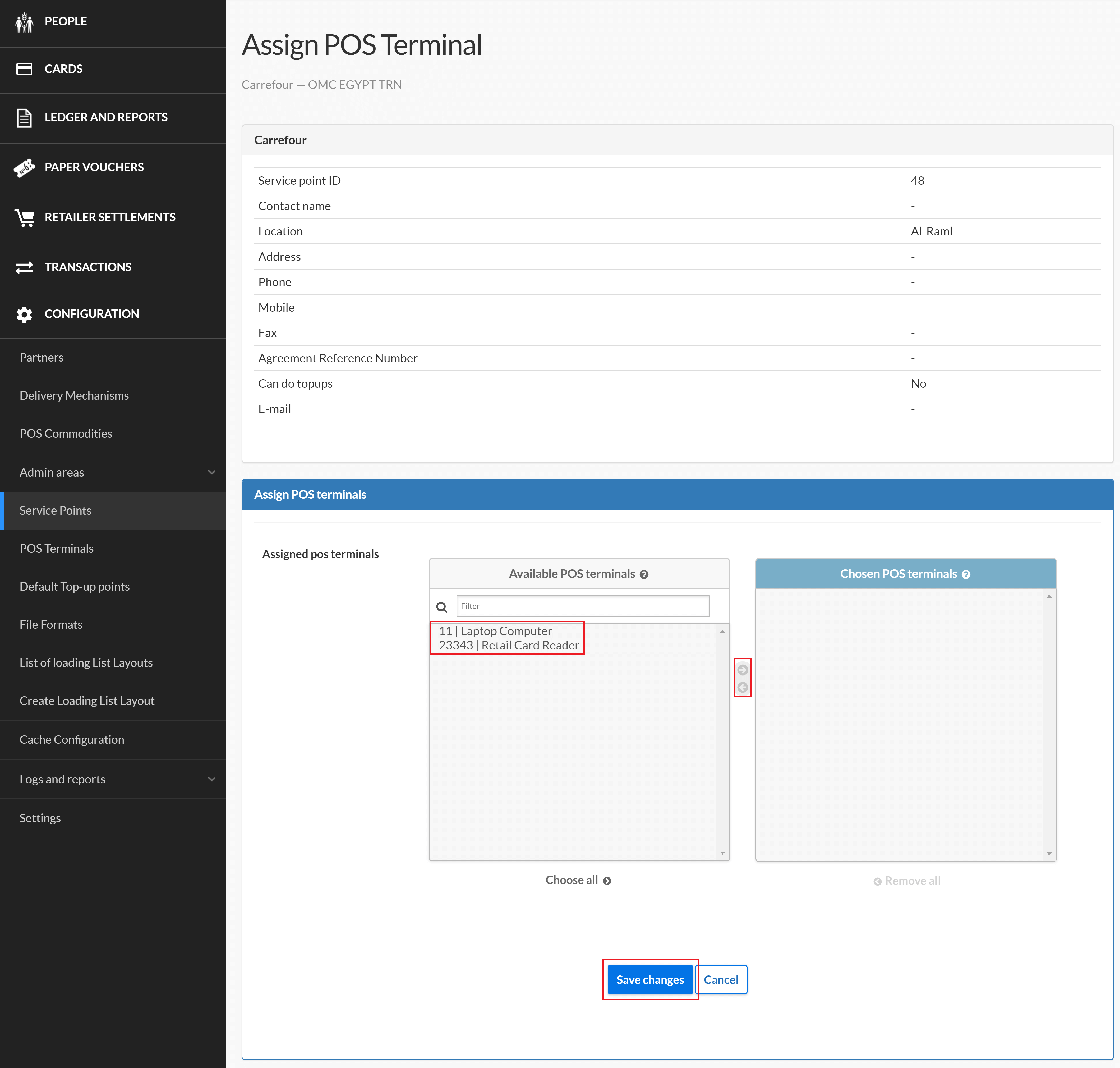This screenshot has height=1068, width=1120.
Task: Click the People family icon
Action: click(24, 22)
